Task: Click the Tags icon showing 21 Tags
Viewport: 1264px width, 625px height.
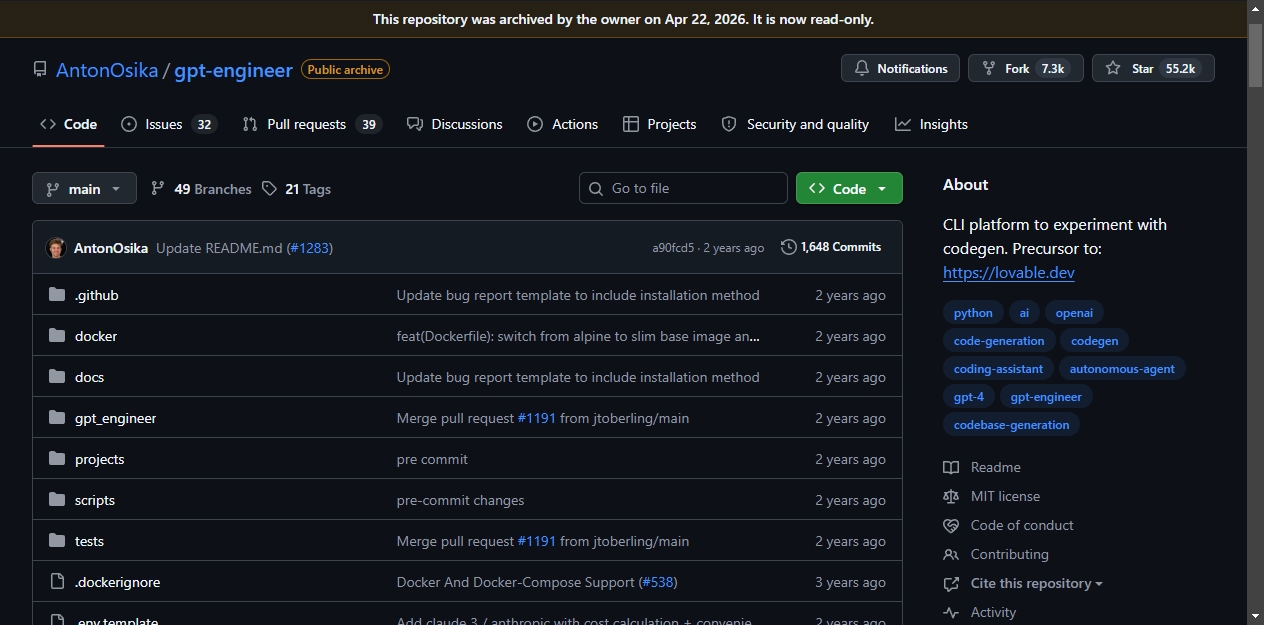Action: (269, 189)
